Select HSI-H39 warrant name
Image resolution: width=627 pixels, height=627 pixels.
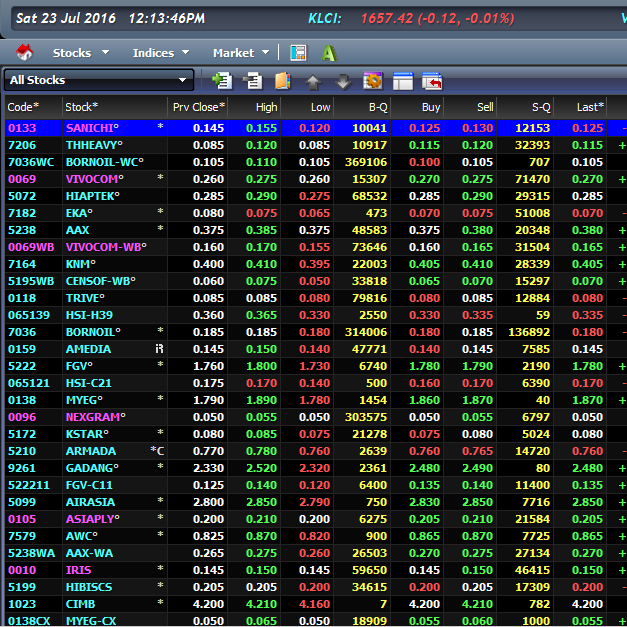click(x=89, y=315)
